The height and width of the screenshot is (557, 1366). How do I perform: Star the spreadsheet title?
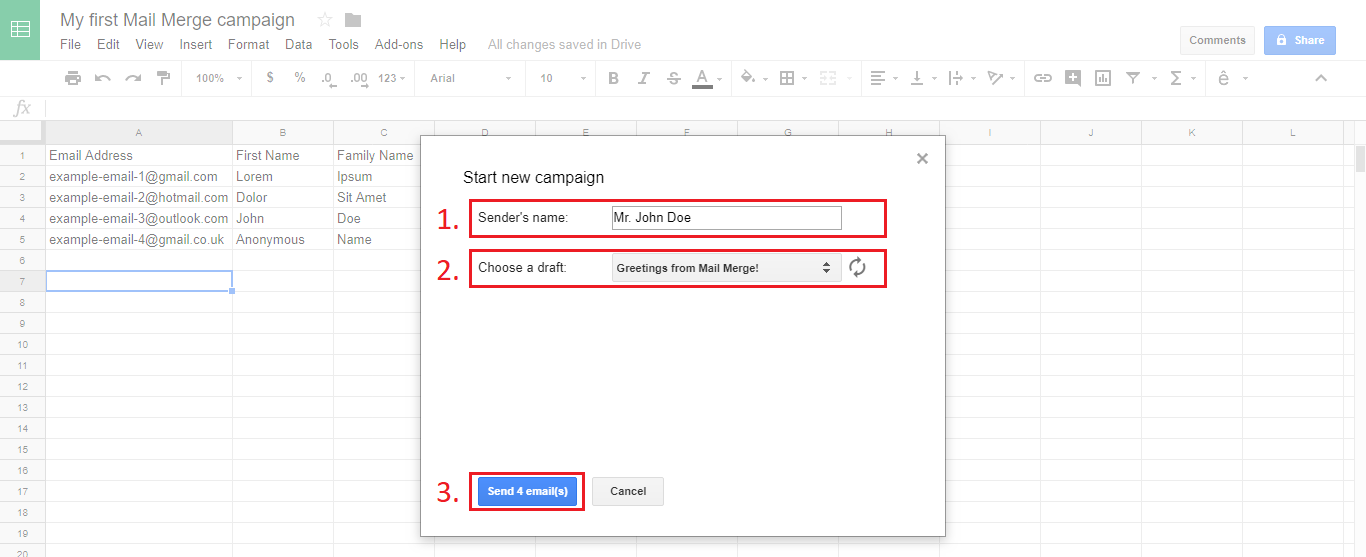[324, 20]
